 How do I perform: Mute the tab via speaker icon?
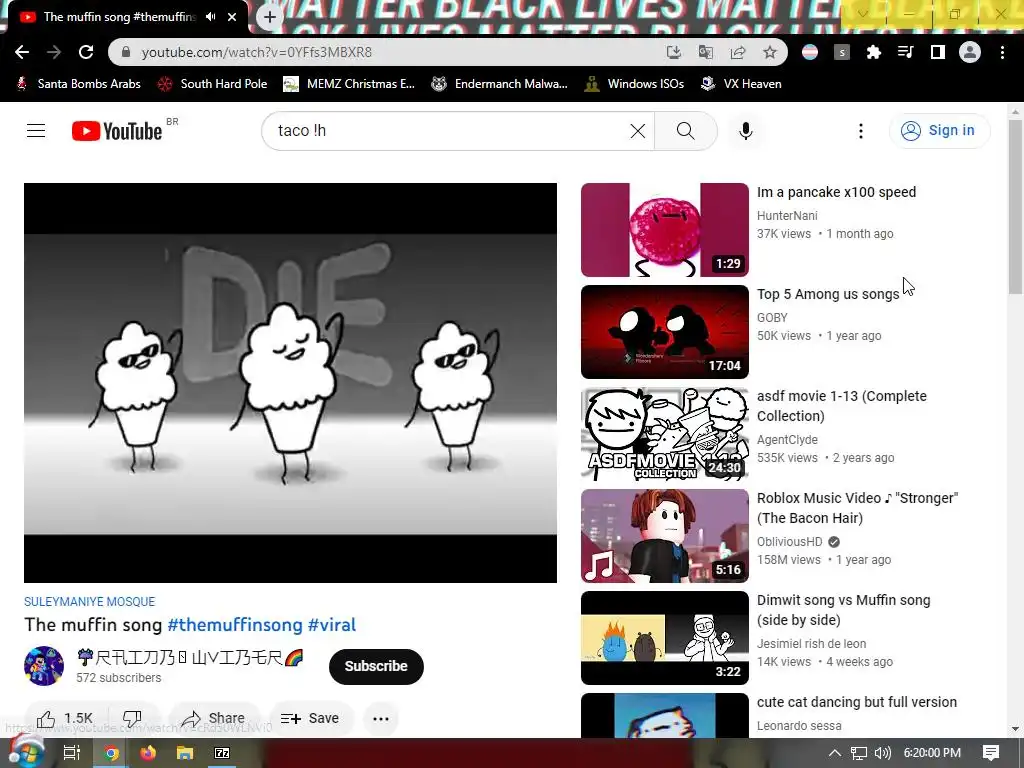coord(210,17)
